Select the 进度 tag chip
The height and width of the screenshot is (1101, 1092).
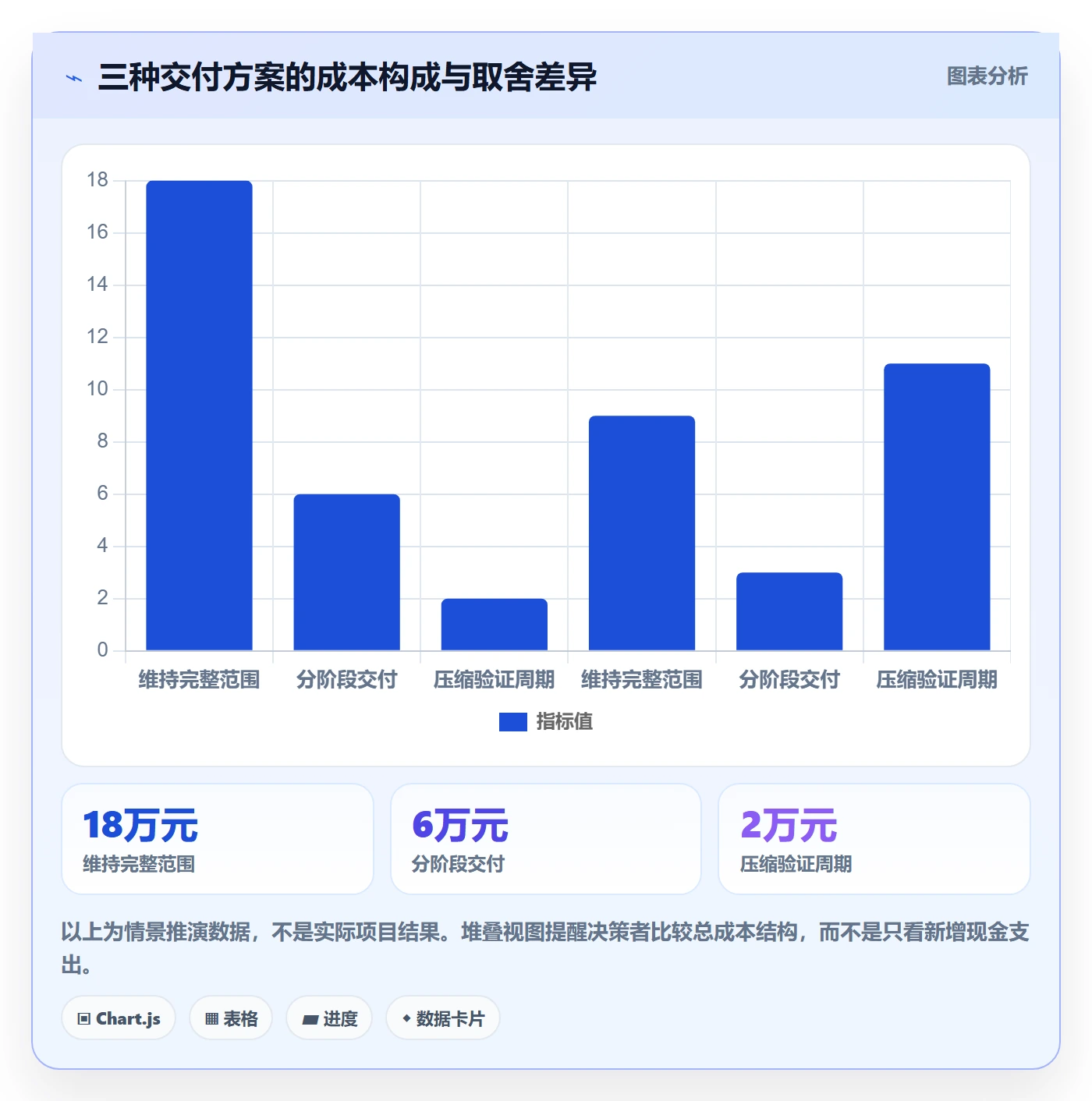(329, 1018)
